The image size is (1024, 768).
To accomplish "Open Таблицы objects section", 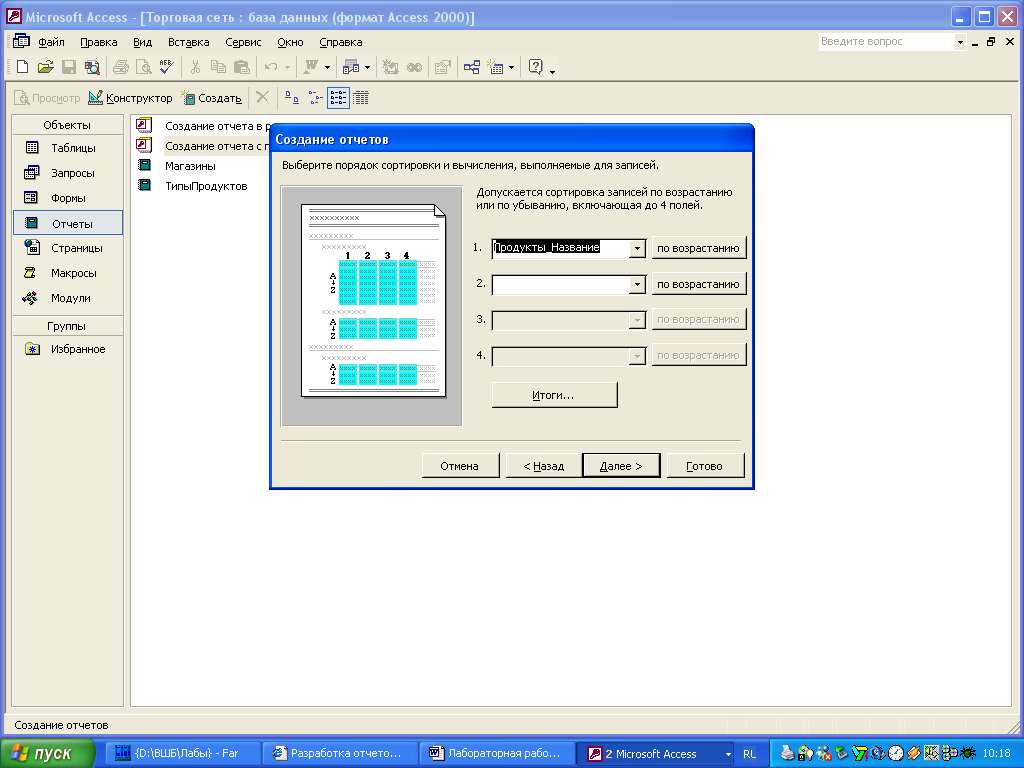I will coord(68,148).
